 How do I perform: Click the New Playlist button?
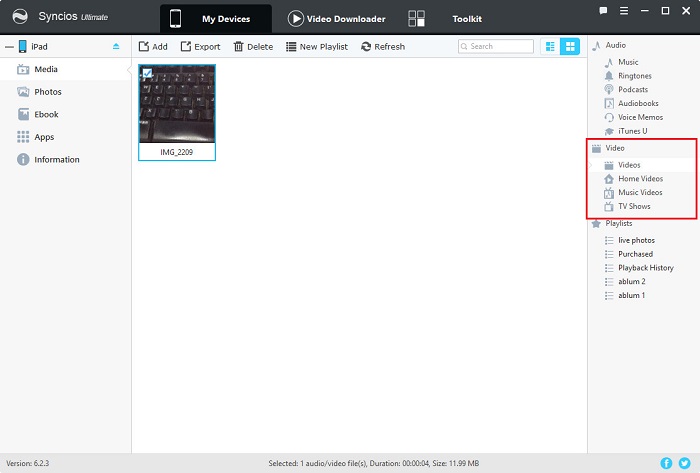[317, 47]
